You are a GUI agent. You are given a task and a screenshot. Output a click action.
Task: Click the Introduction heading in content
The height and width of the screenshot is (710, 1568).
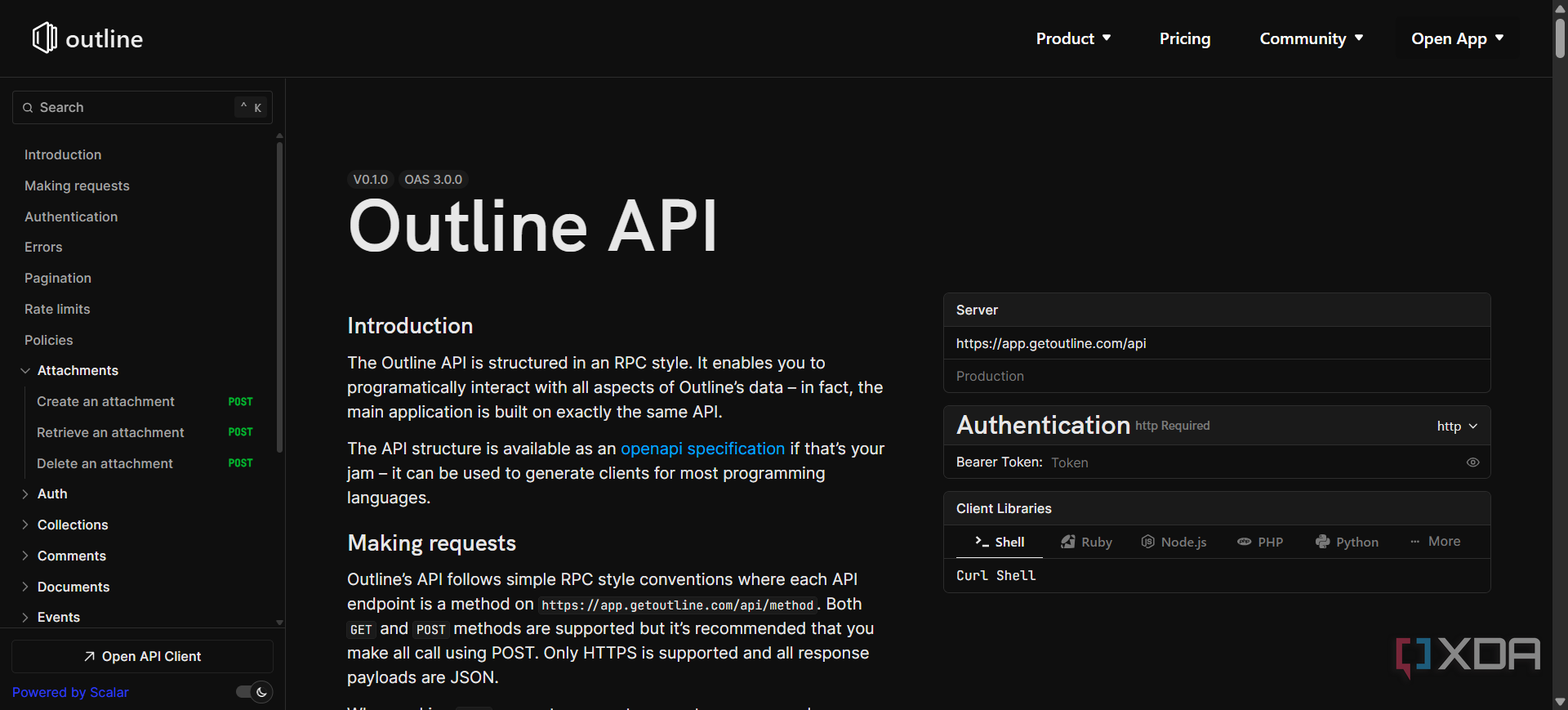410,326
